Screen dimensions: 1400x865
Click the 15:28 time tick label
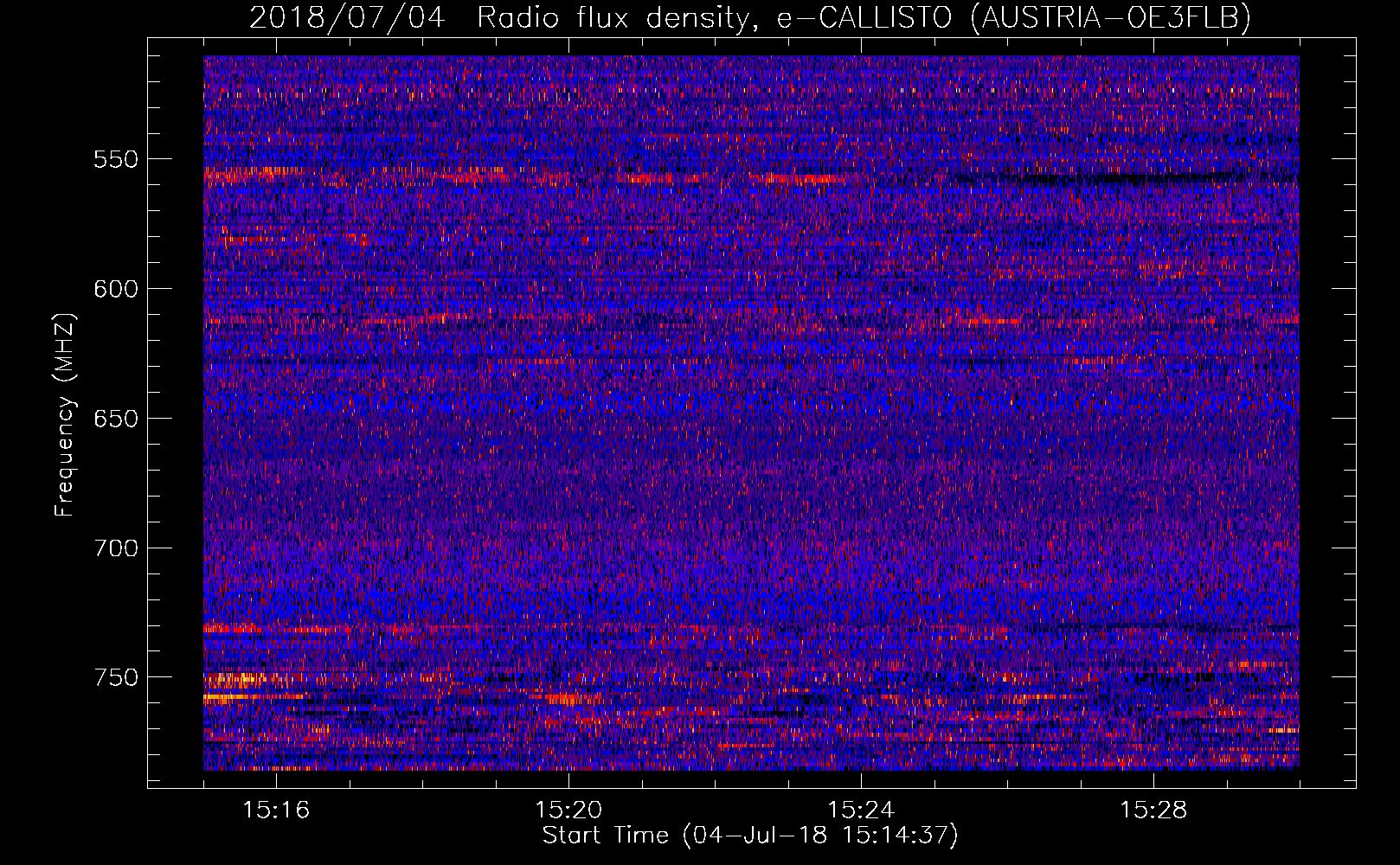(1153, 811)
